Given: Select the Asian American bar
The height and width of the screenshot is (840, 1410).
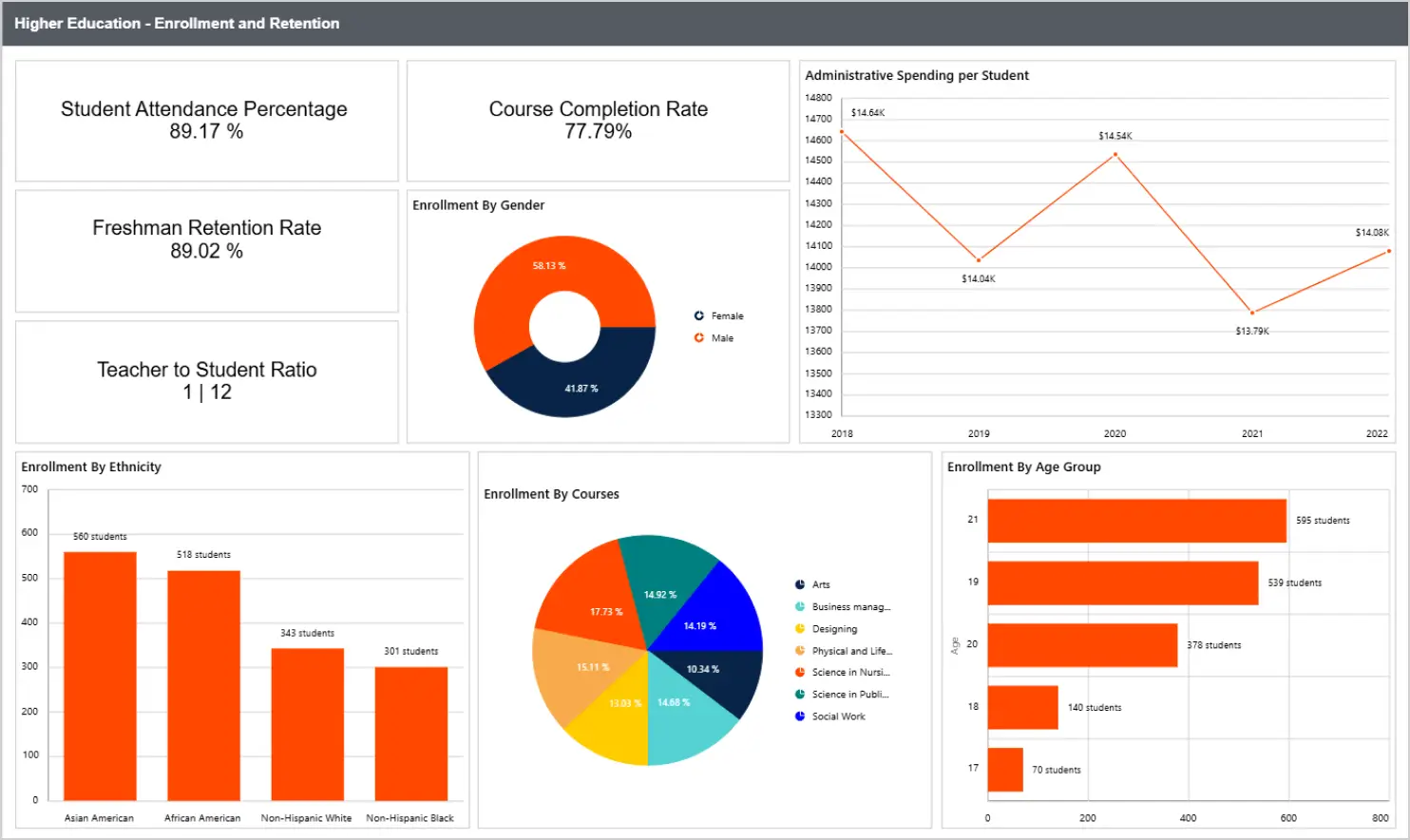Looking at the screenshot, I should pyautogui.click(x=100, y=676).
